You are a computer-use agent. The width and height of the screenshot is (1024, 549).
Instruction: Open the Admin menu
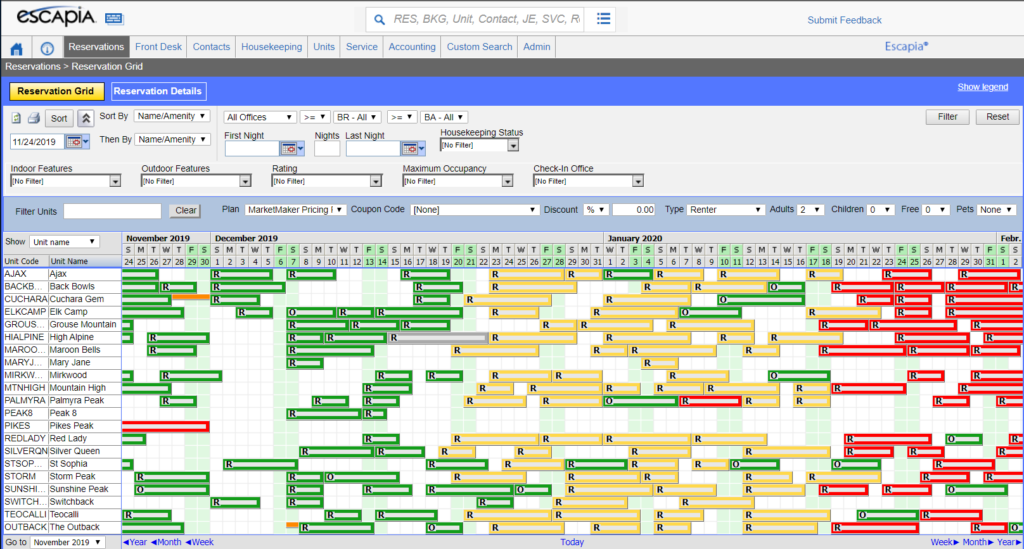537,47
